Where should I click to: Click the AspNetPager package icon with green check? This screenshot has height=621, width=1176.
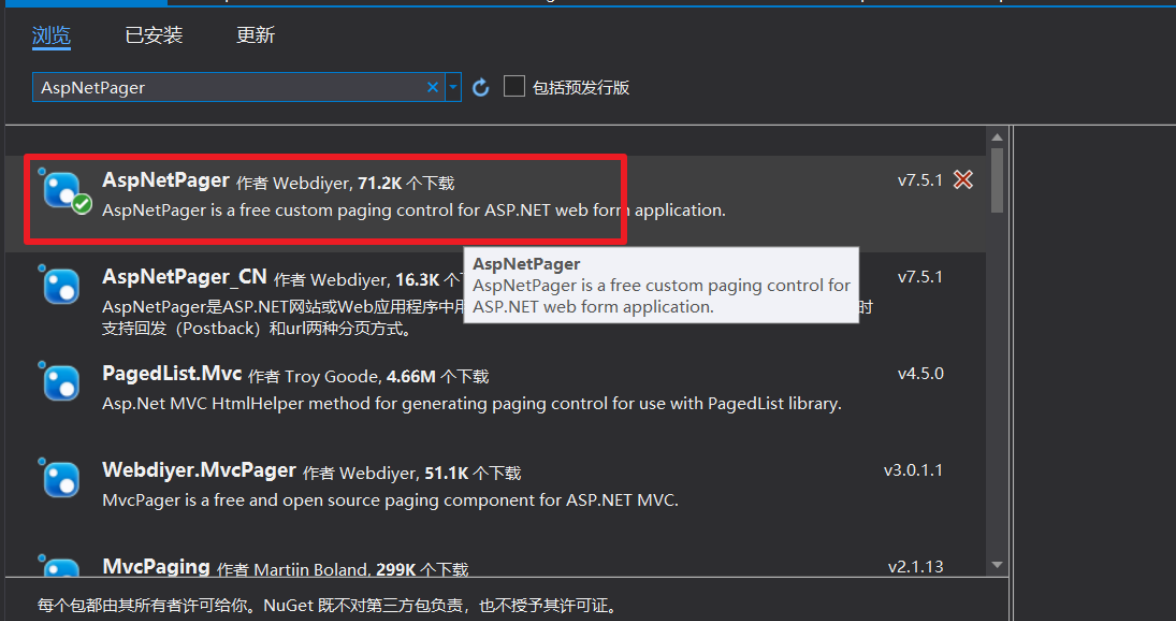coord(63,191)
